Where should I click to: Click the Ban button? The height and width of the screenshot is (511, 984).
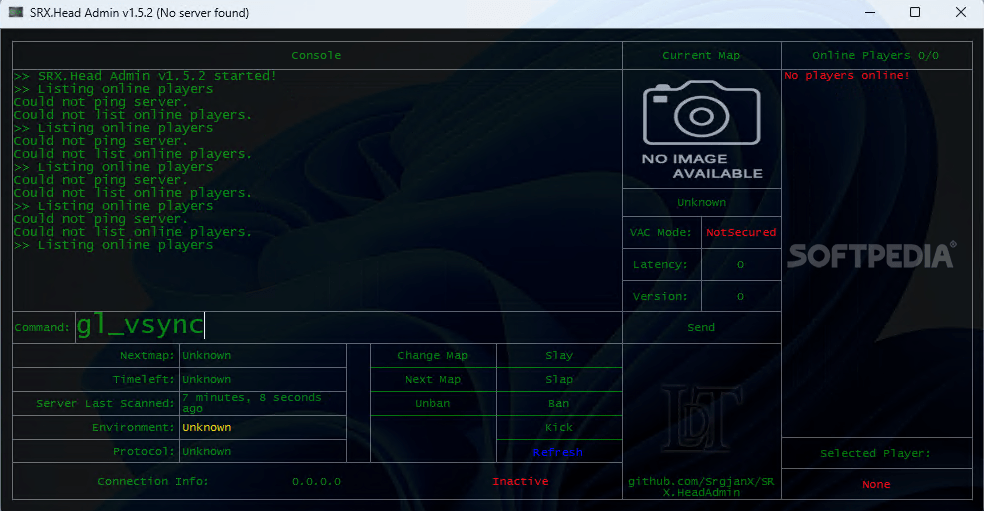[x=559, y=403]
